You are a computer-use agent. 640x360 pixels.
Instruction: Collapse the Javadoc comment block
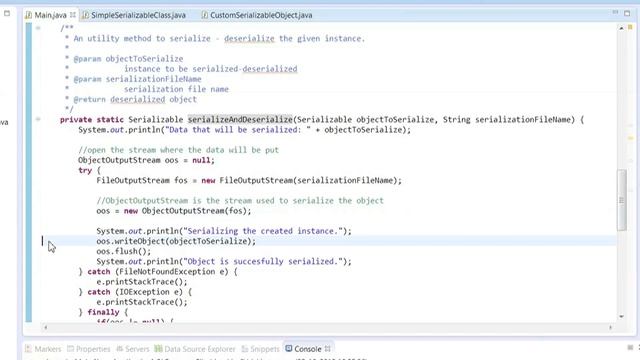click(38, 28)
